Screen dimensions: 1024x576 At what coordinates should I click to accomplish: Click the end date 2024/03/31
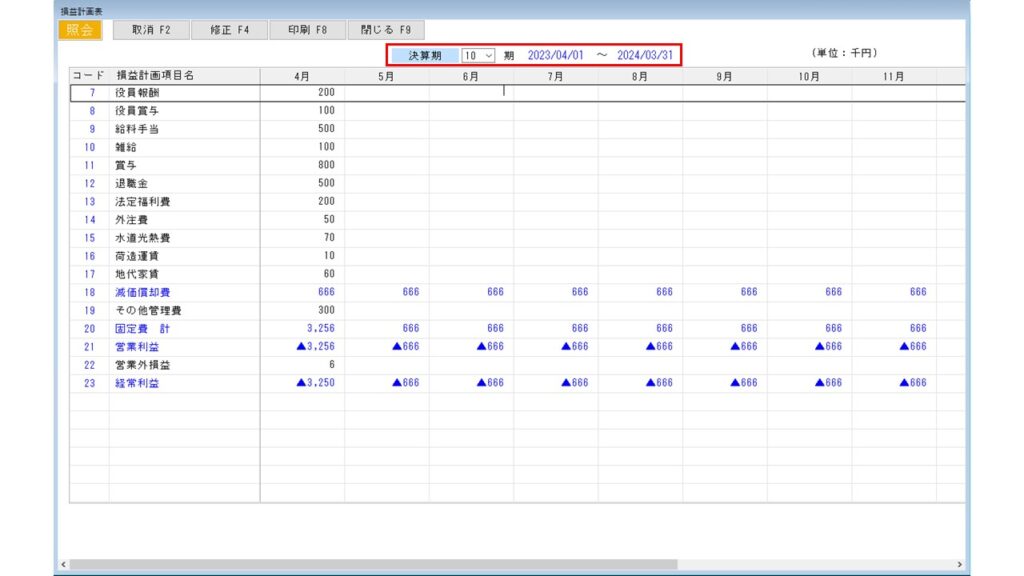click(645, 56)
